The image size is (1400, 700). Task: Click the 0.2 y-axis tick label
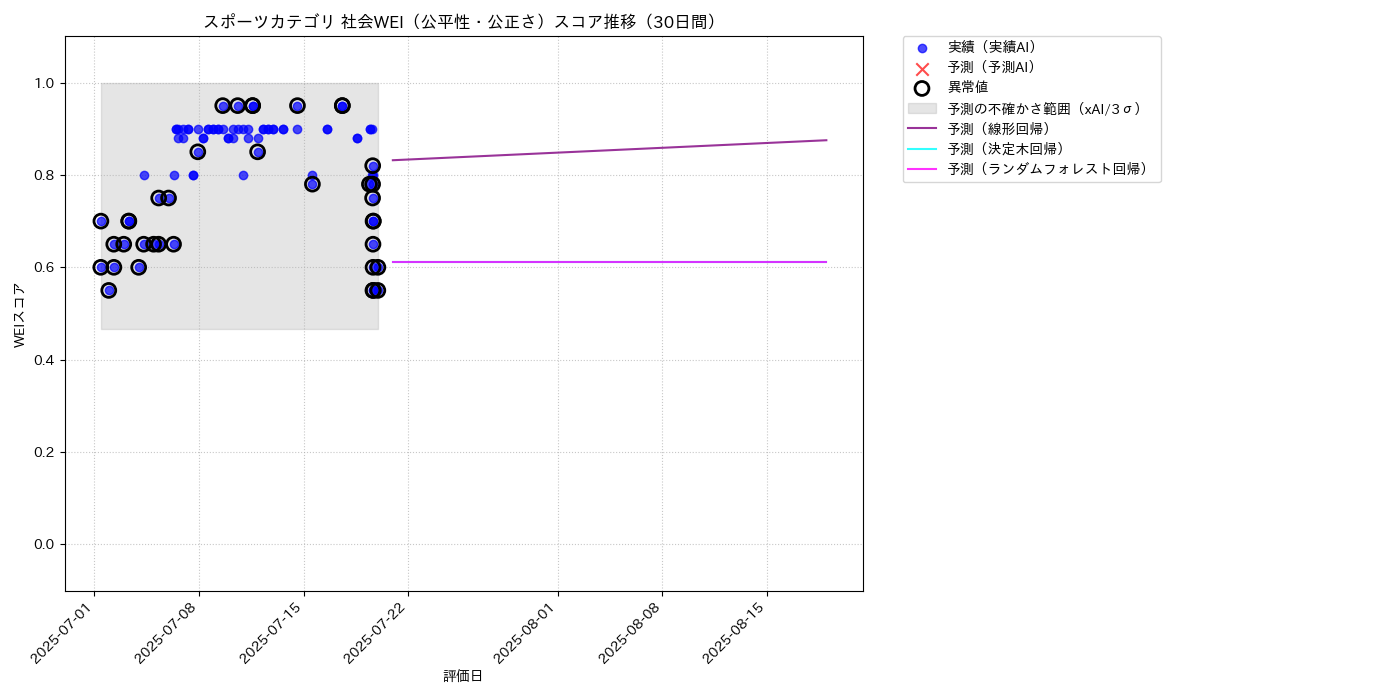[46, 452]
